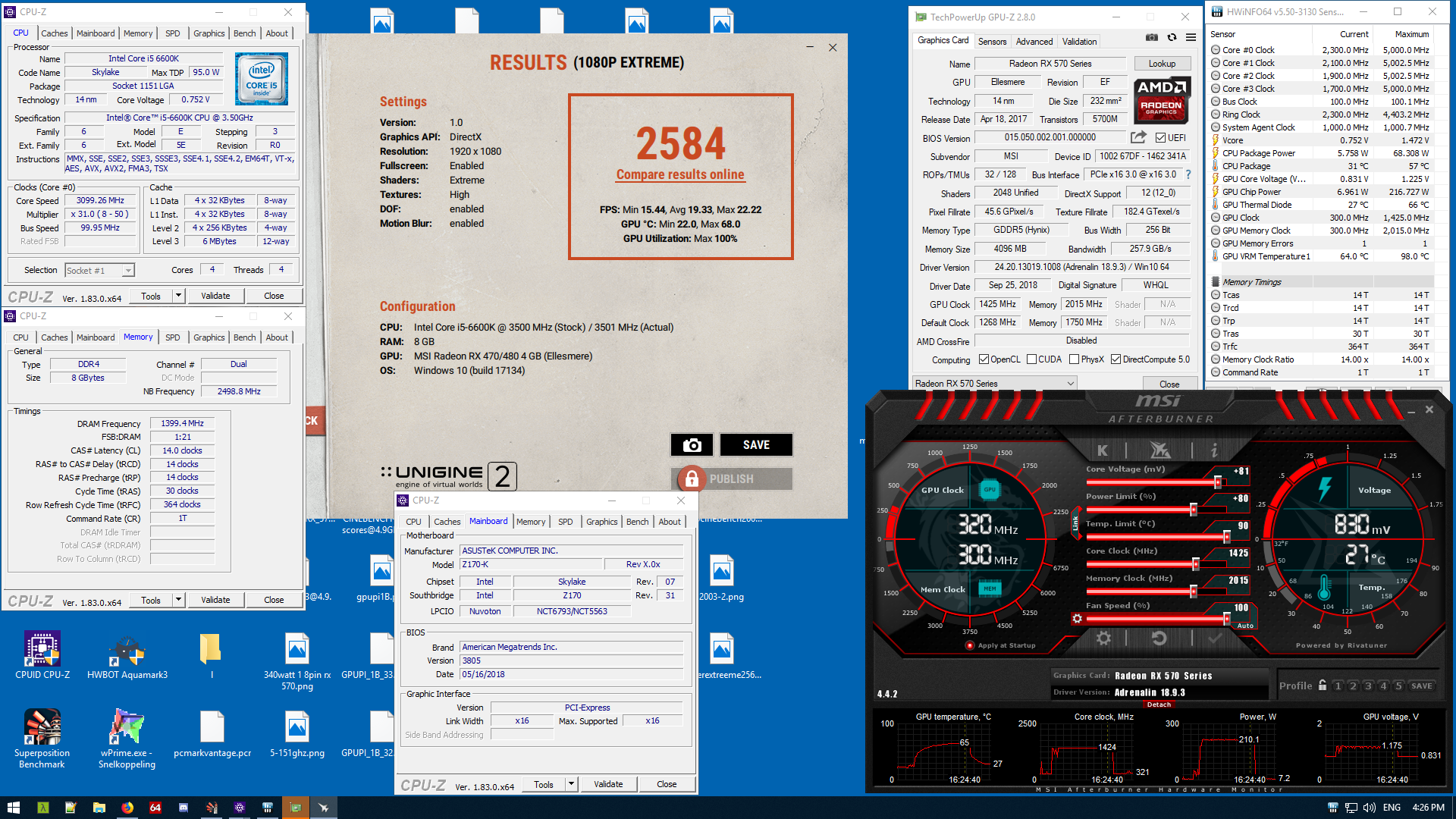The width and height of the screenshot is (1456, 819).
Task: Open pcmarkvantage.pcr desktop file
Action: (212, 733)
